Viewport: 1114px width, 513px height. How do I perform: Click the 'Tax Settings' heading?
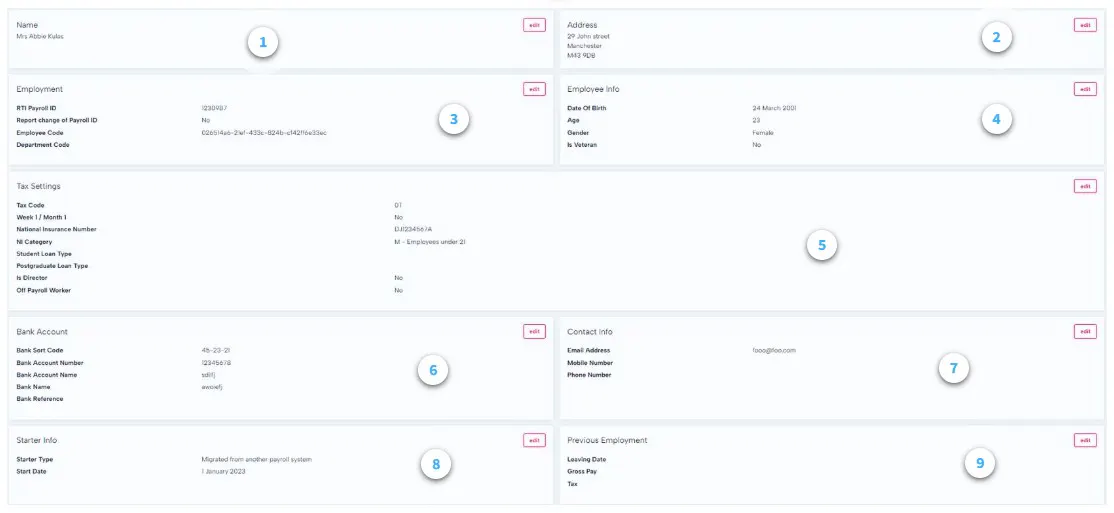[38, 186]
